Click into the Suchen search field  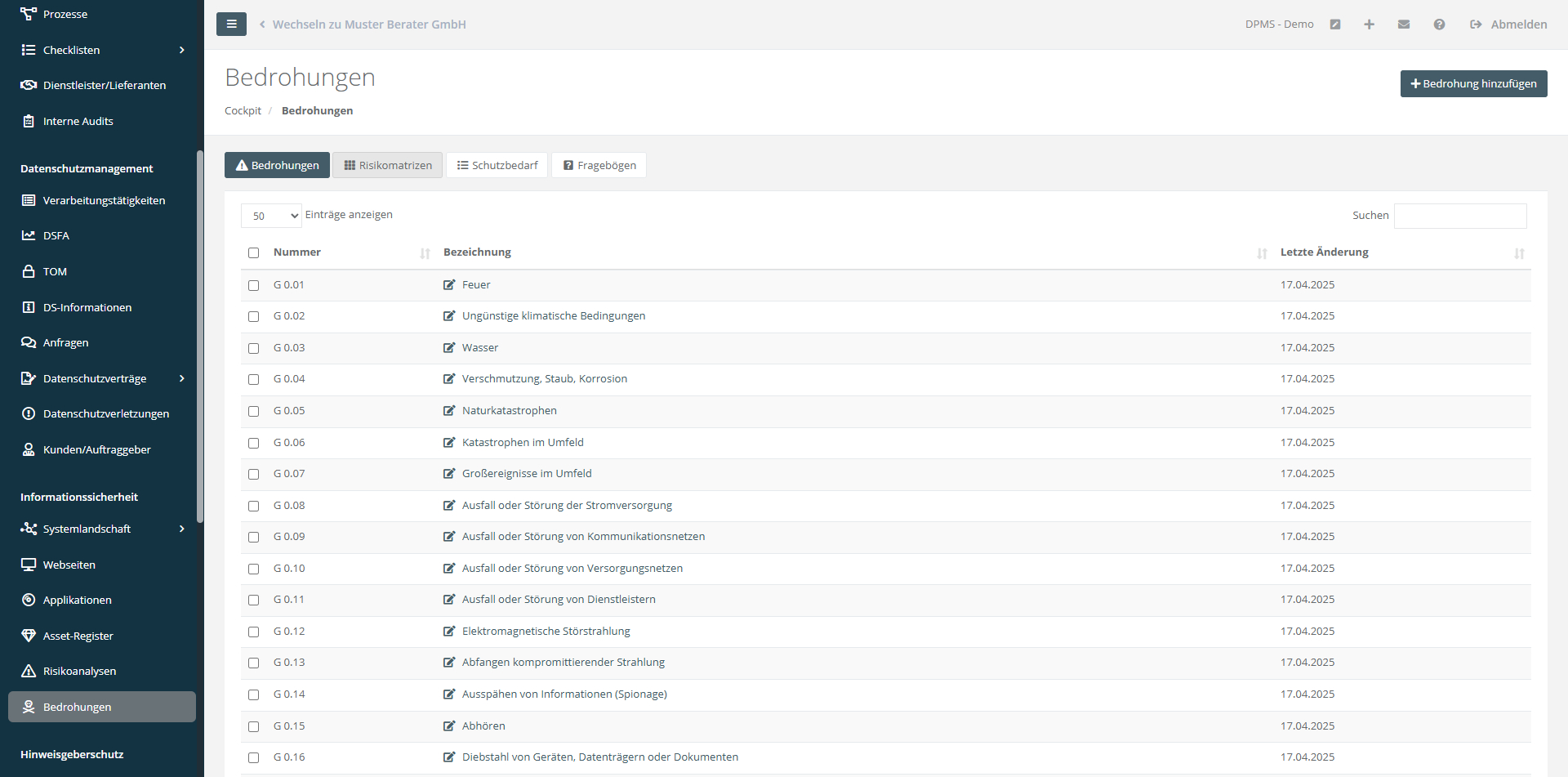(1459, 216)
